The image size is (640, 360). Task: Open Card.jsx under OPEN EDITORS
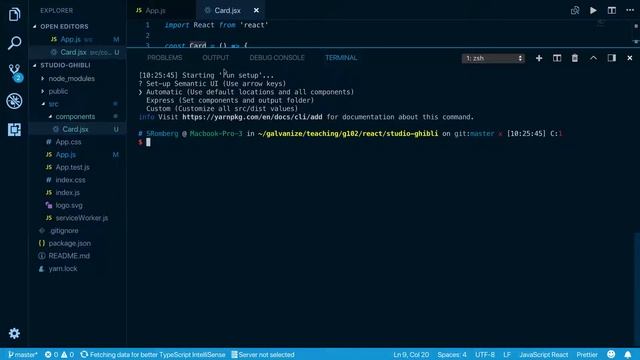[73, 52]
